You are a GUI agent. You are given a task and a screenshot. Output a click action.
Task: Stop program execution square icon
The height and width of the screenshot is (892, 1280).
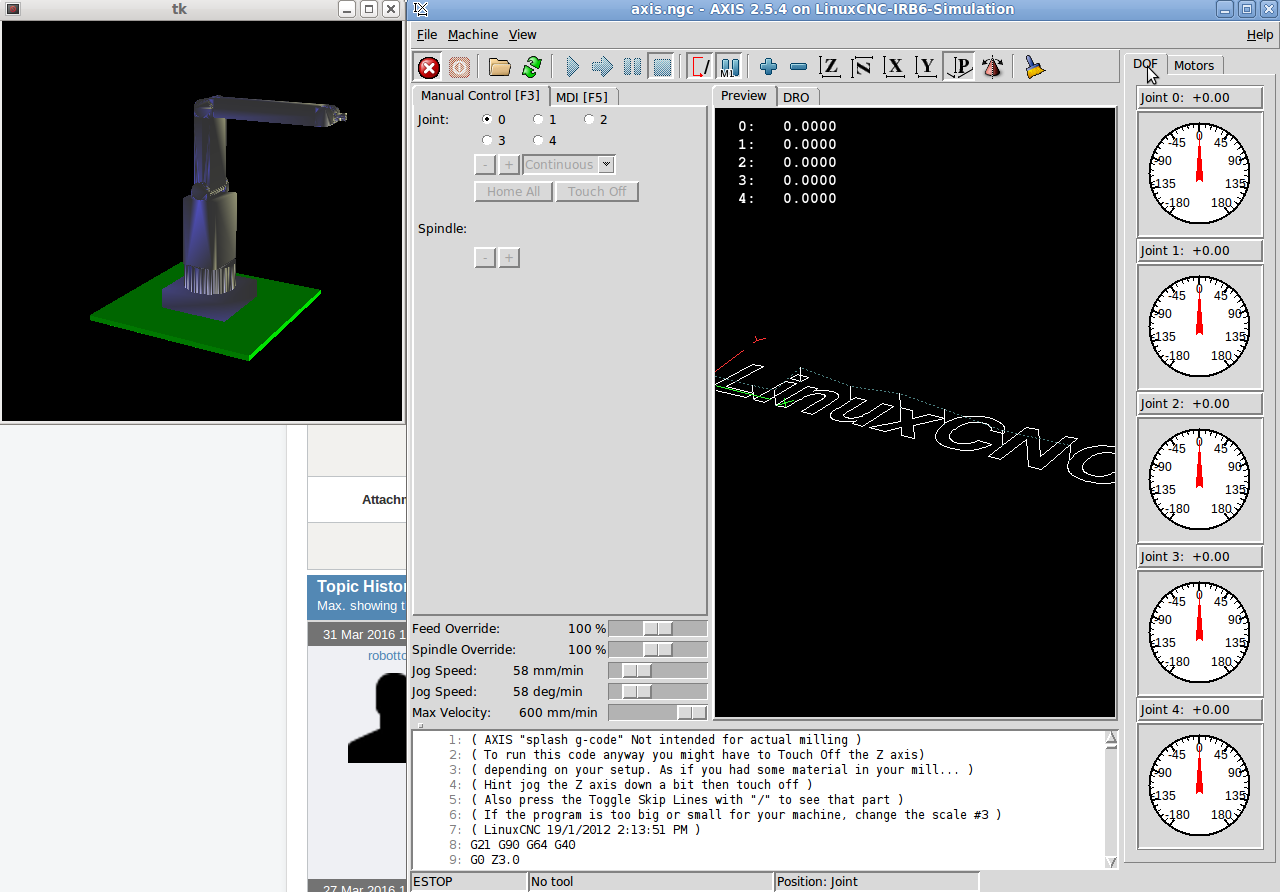point(661,67)
